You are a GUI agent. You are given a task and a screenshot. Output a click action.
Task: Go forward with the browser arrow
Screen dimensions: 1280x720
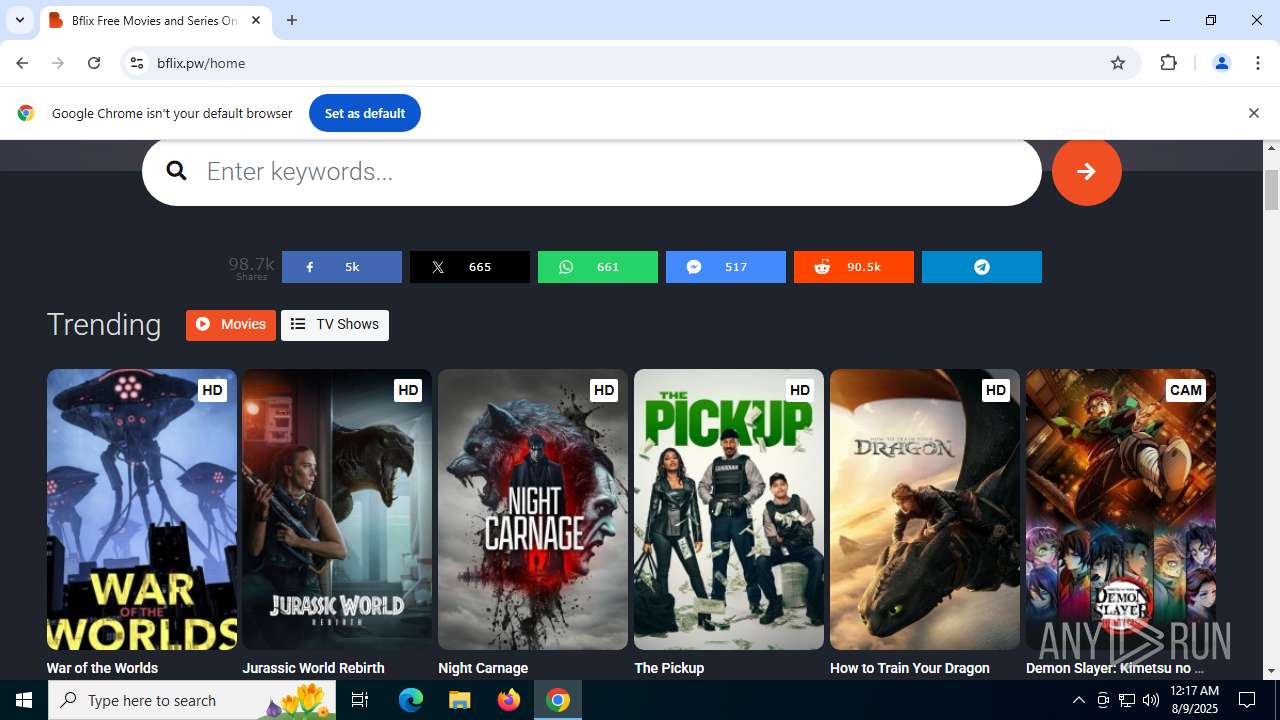(58, 63)
